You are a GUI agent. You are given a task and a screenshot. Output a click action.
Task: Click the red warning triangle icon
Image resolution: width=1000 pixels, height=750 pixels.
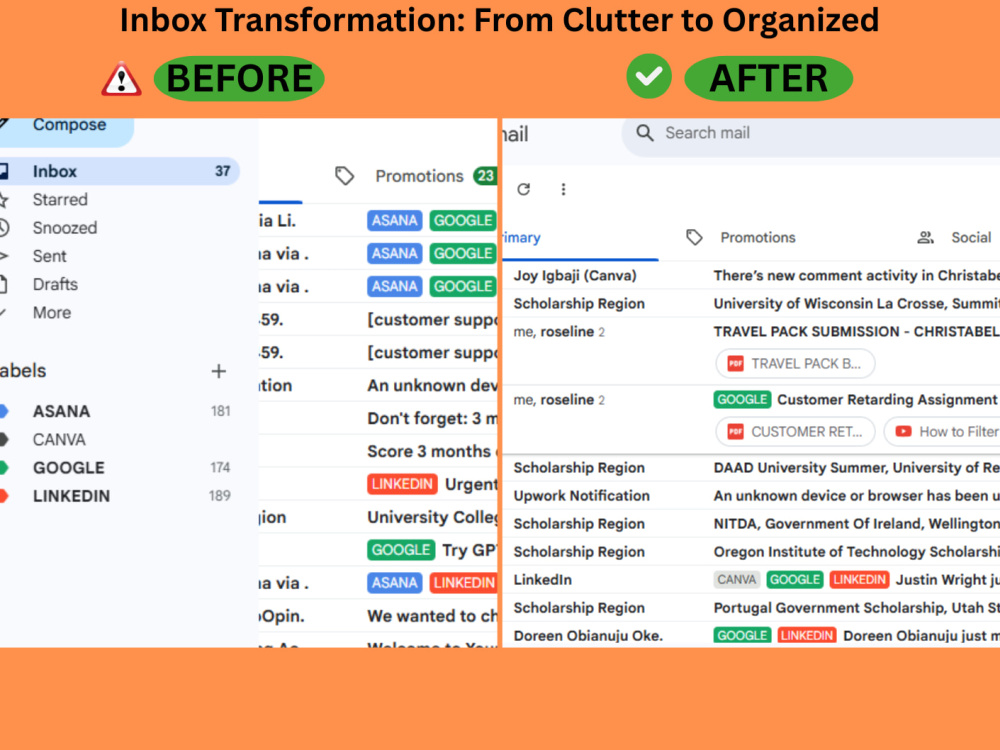[x=121, y=80]
